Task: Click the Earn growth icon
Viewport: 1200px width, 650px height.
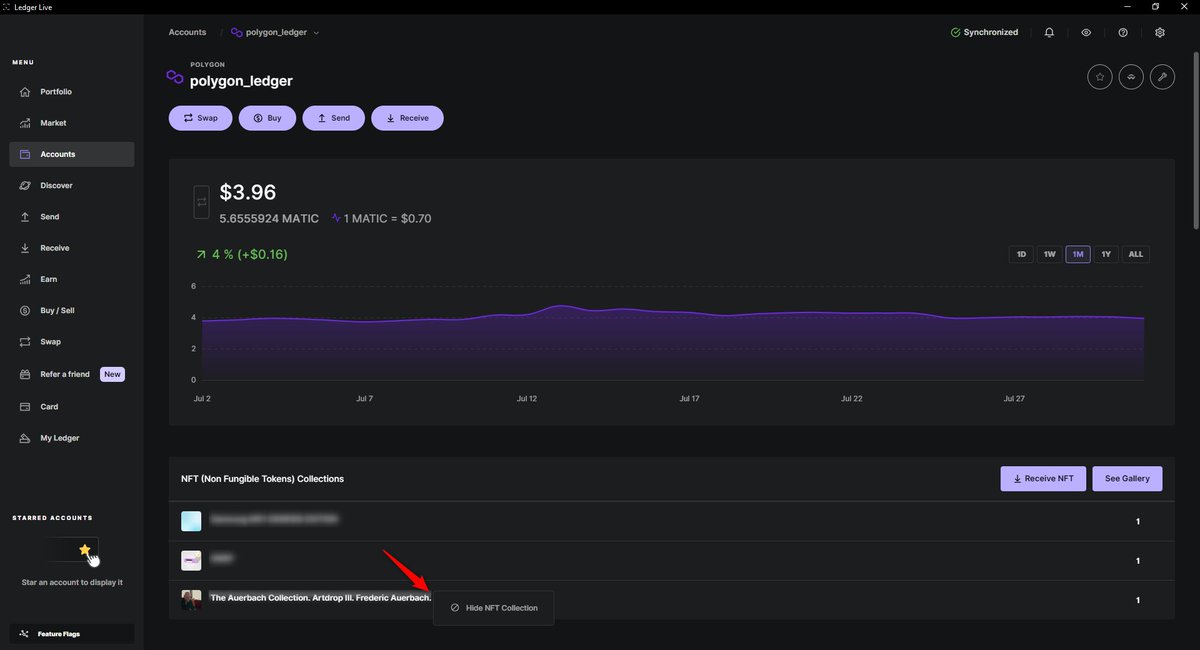Action: [x=25, y=279]
